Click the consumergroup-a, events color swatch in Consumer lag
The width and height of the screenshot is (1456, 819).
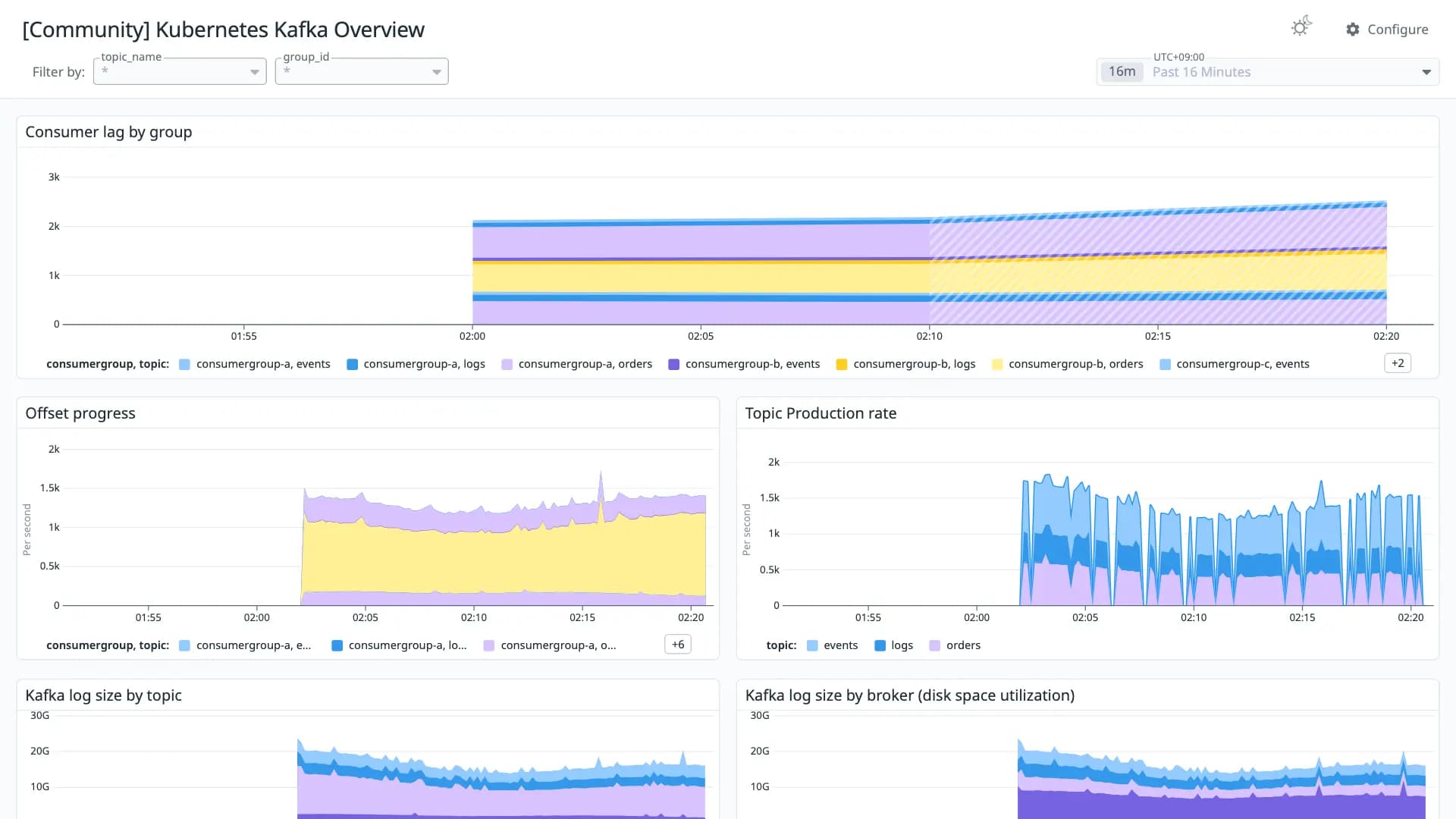click(184, 365)
